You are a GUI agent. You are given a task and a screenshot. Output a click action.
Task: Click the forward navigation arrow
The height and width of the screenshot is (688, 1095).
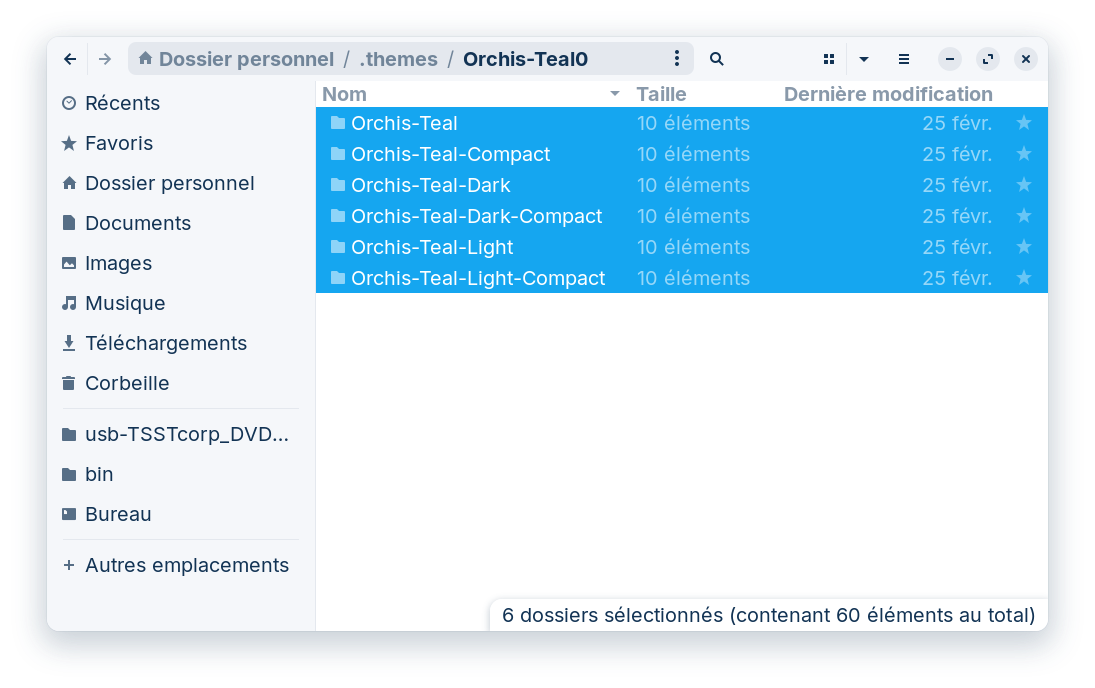pyautogui.click(x=105, y=59)
